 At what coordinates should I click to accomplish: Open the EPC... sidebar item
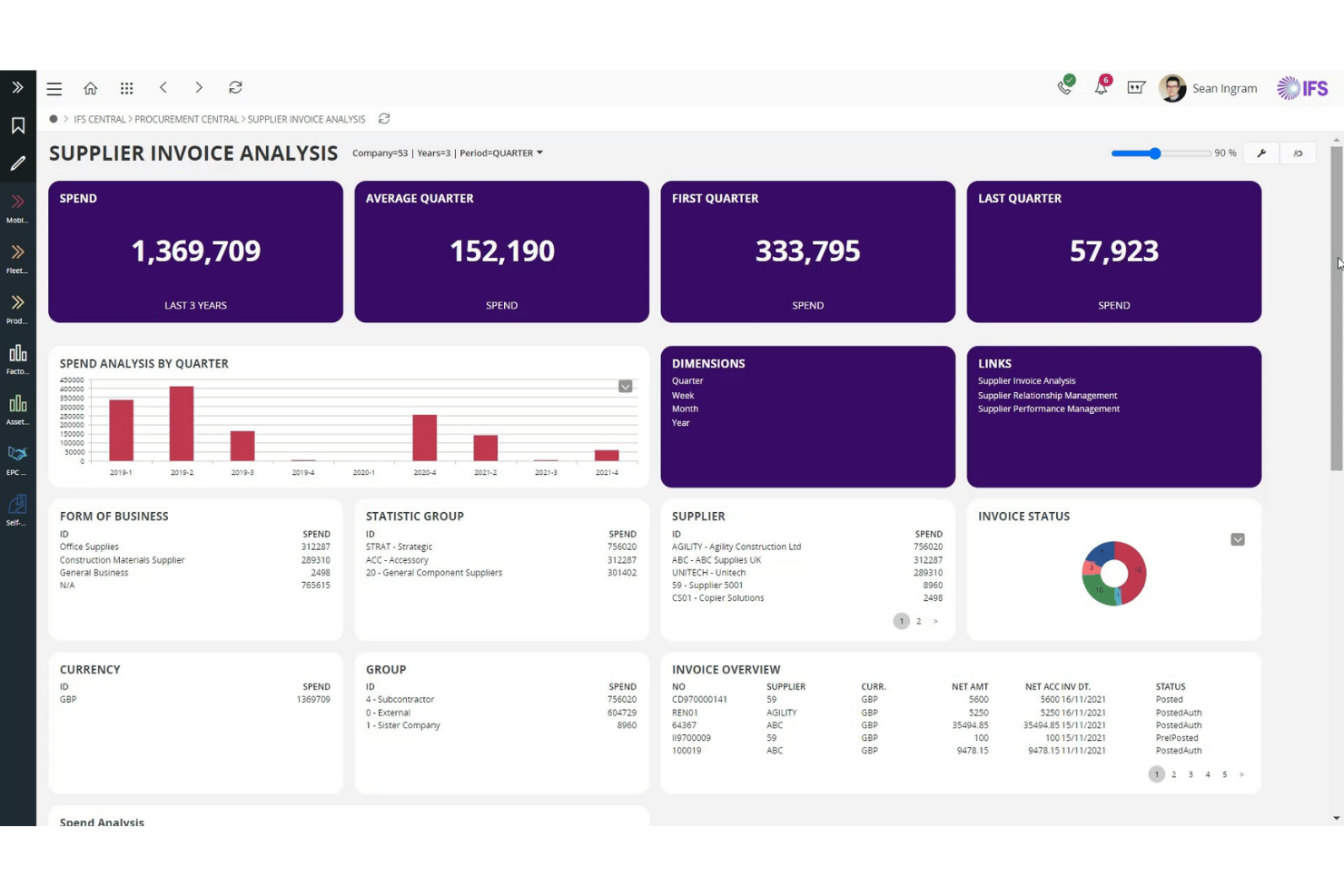[x=17, y=459]
